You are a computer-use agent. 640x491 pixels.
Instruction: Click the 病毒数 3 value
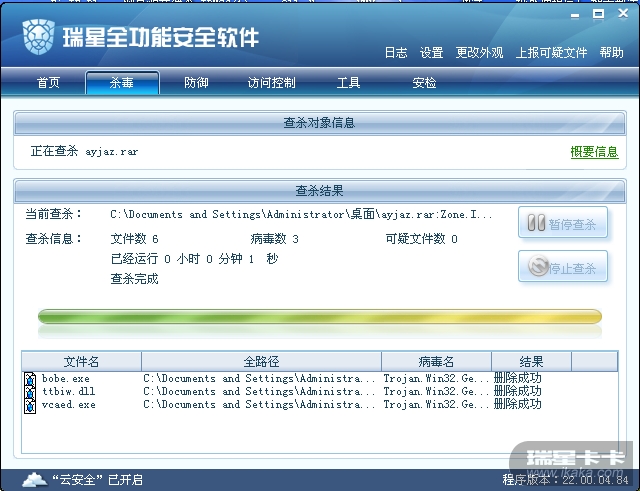[274, 239]
